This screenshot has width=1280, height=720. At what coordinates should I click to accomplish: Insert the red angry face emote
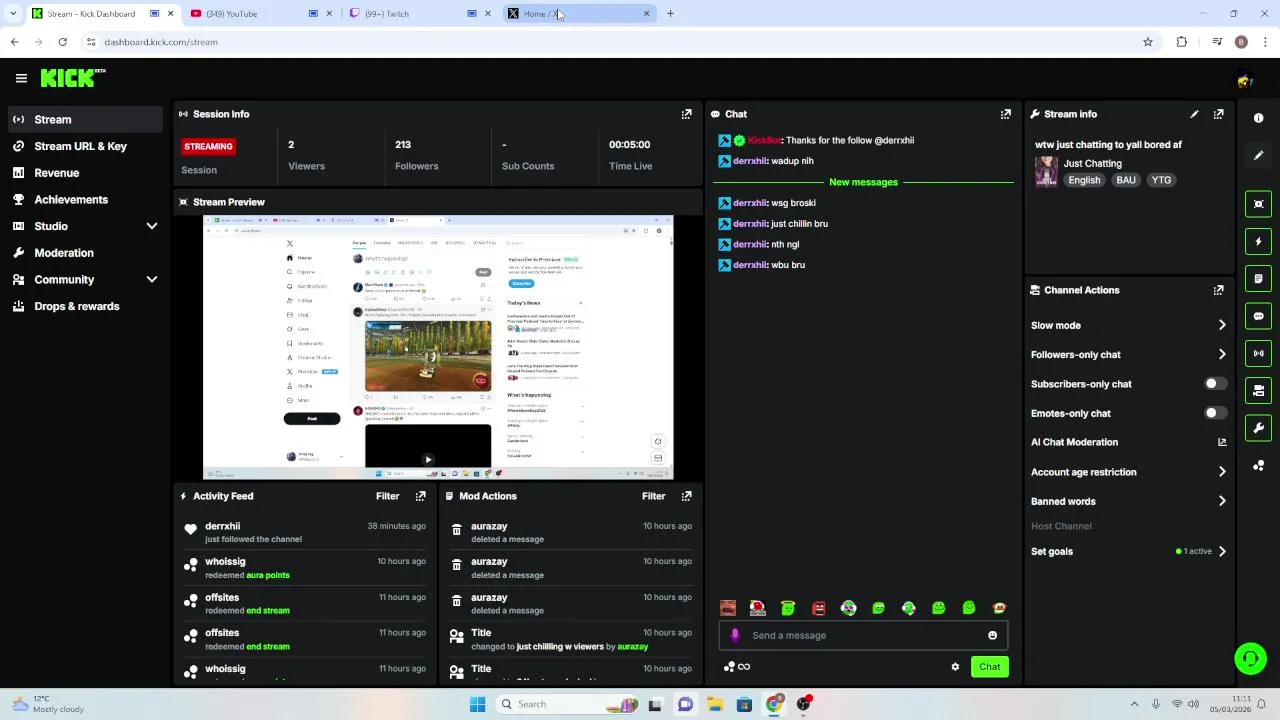[x=818, y=608]
